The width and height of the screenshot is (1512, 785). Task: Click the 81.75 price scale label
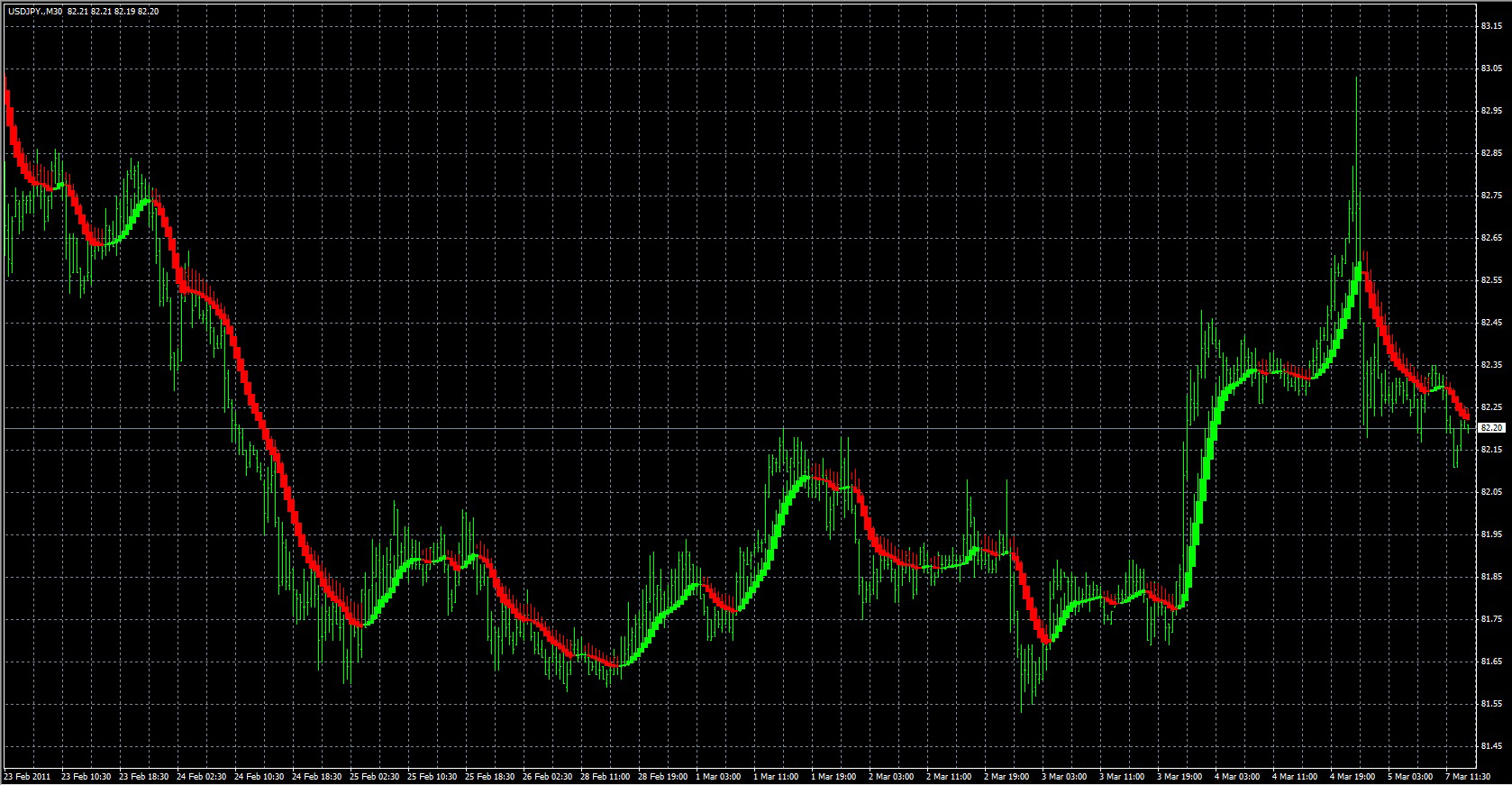coord(1490,619)
